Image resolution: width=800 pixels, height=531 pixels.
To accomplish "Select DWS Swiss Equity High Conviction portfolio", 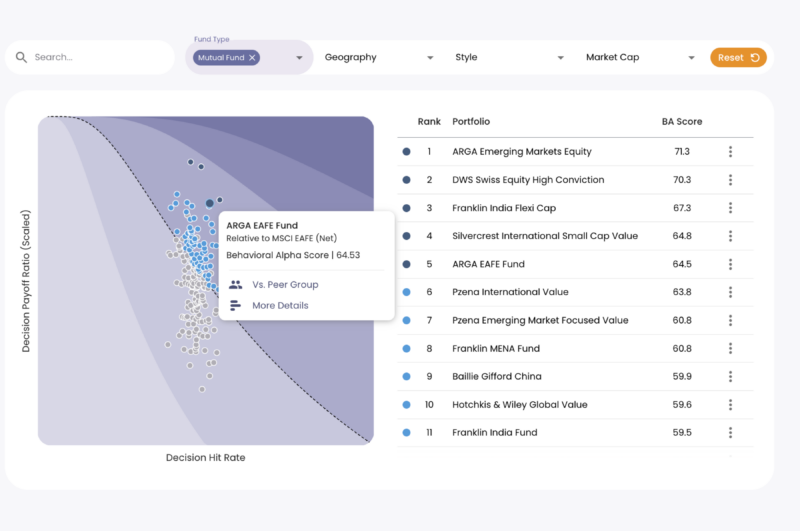I will (x=528, y=180).
